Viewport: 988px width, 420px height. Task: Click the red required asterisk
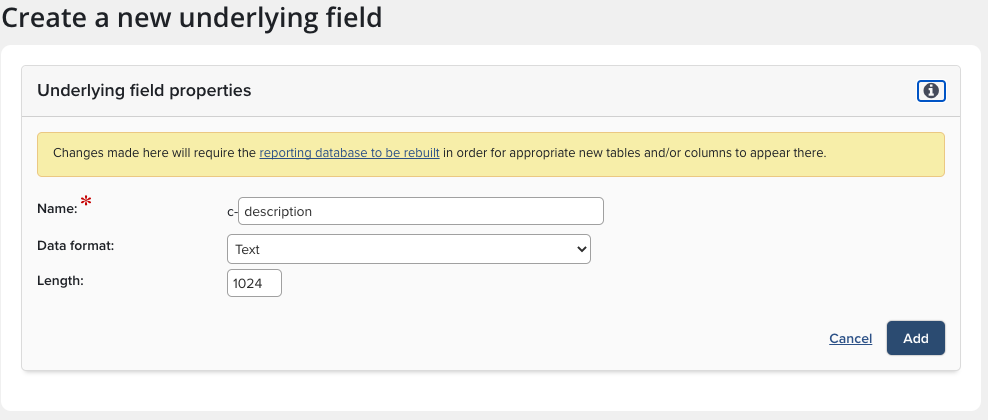tap(86, 204)
